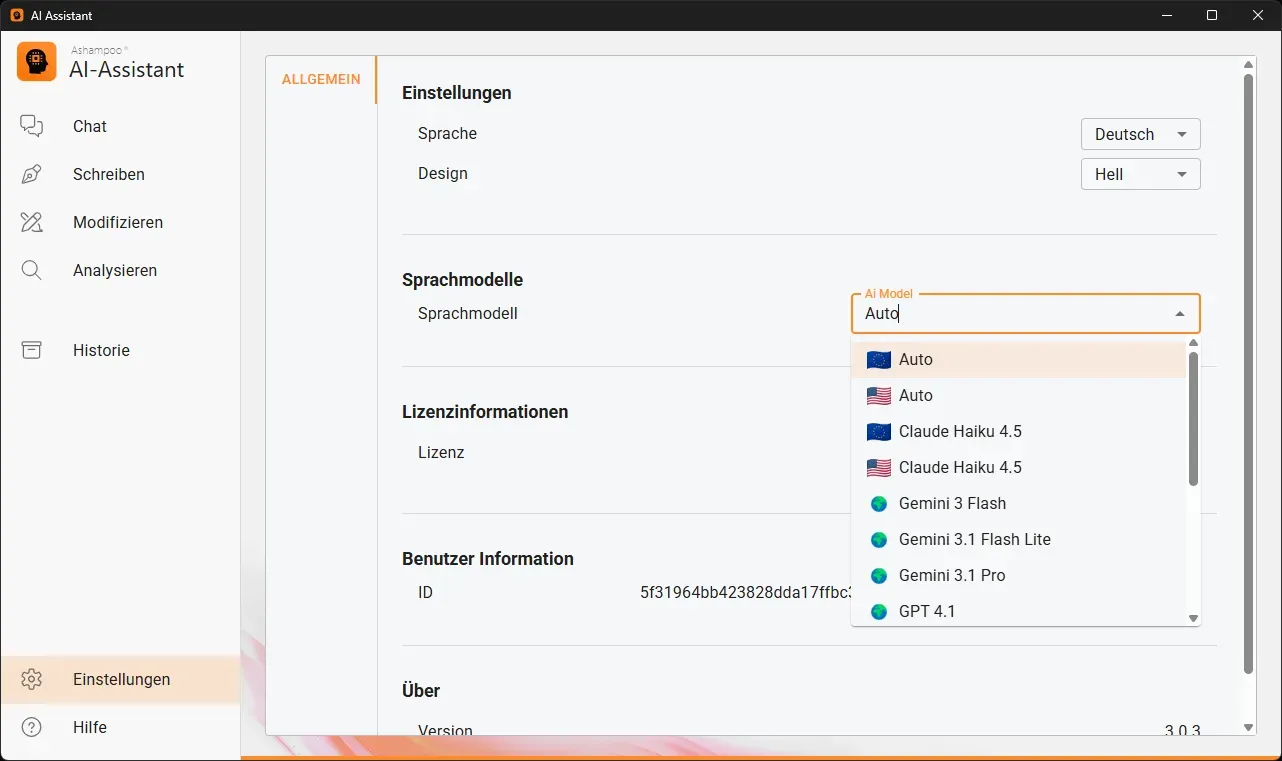Click the version number 3.0.3
Viewport: 1282px width, 761px height.
coord(1183,730)
